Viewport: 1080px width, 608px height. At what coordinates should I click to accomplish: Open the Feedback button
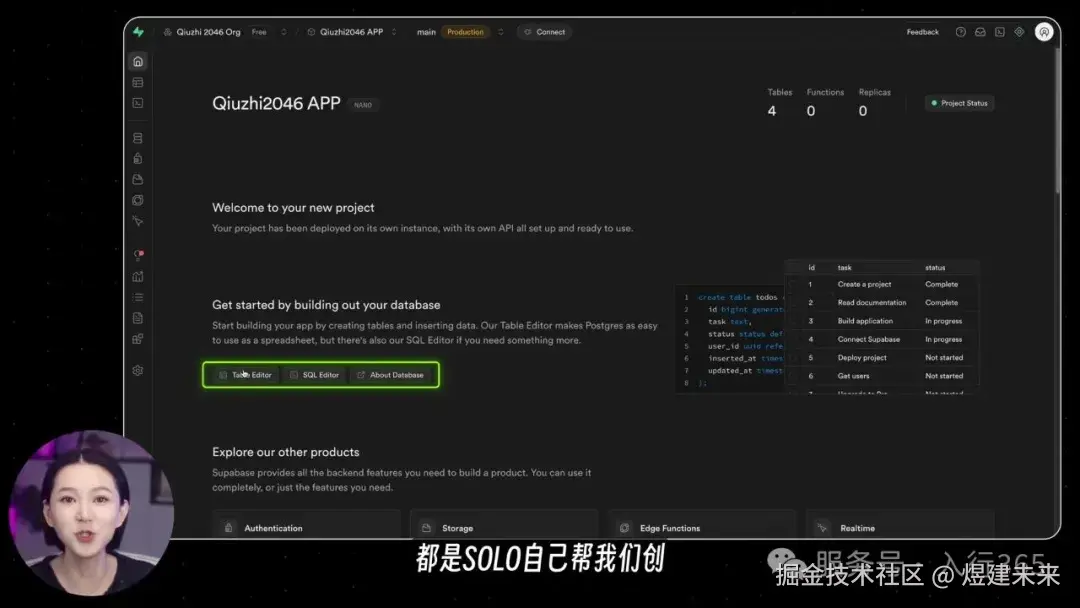coord(922,32)
